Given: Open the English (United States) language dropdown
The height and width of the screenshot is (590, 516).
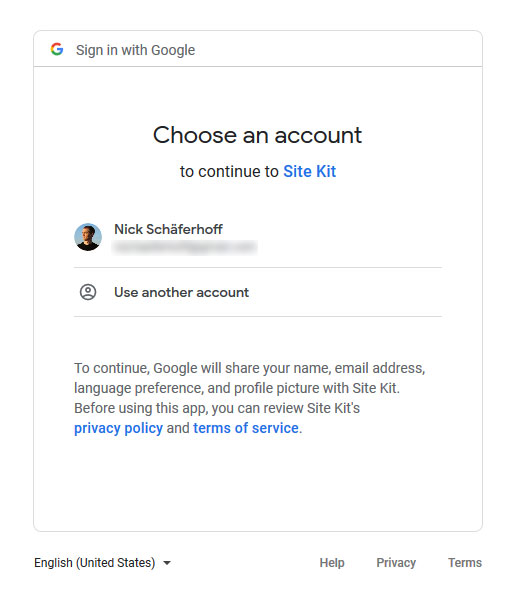Looking at the screenshot, I should [102, 563].
